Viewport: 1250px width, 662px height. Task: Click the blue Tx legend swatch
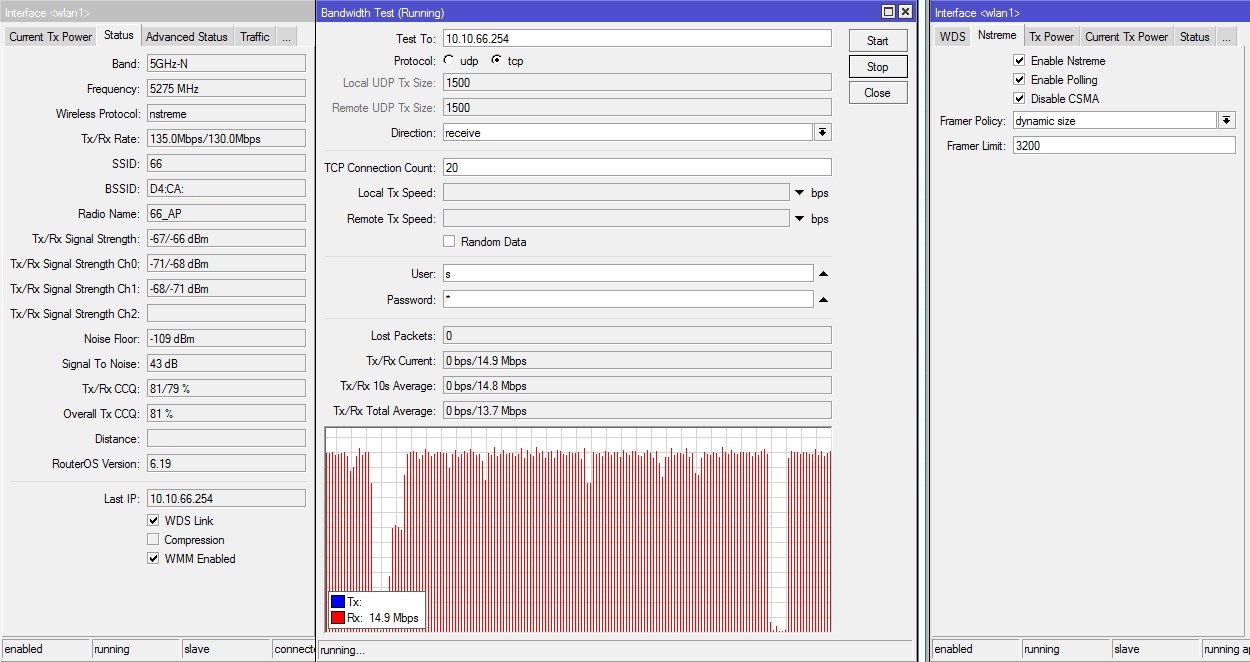click(x=338, y=602)
